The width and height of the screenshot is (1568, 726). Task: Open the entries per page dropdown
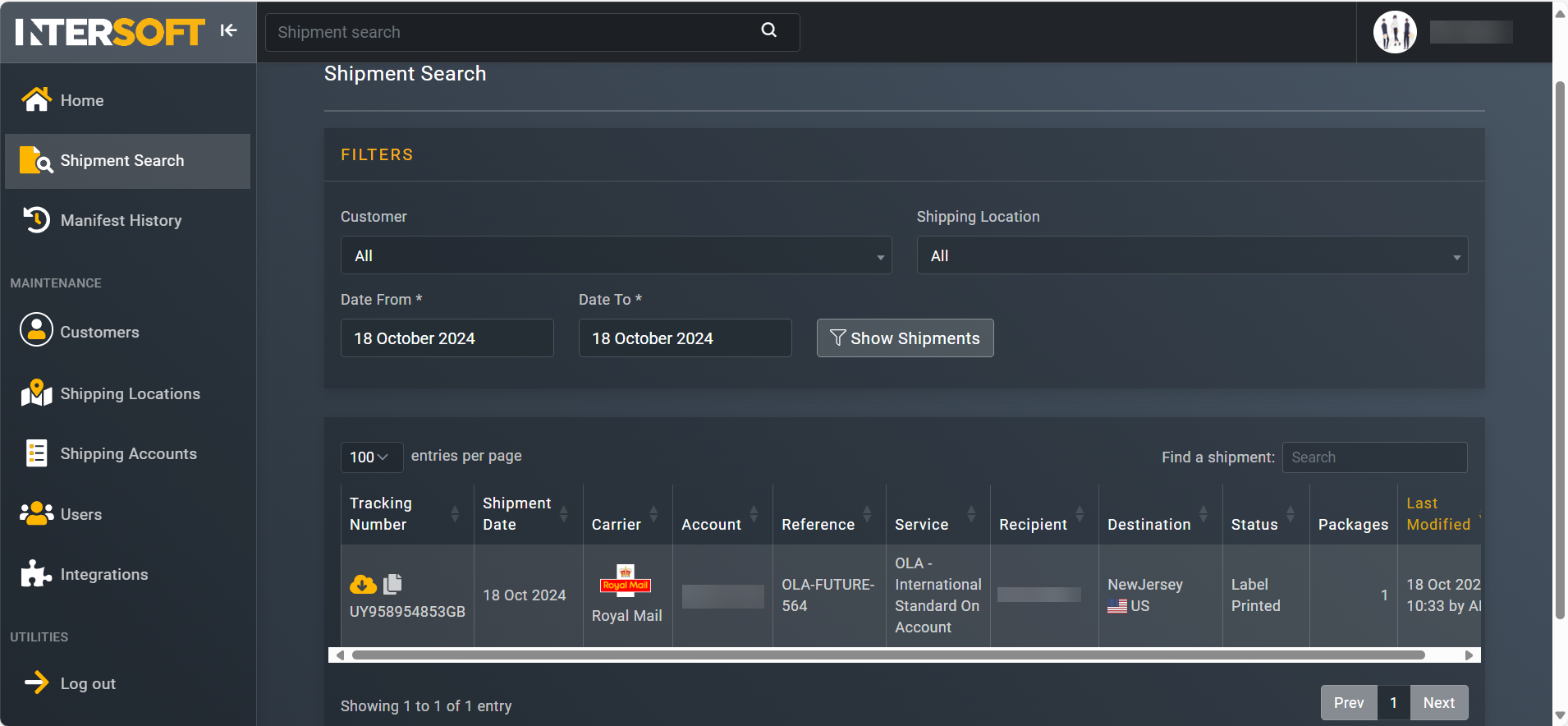(x=371, y=457)
